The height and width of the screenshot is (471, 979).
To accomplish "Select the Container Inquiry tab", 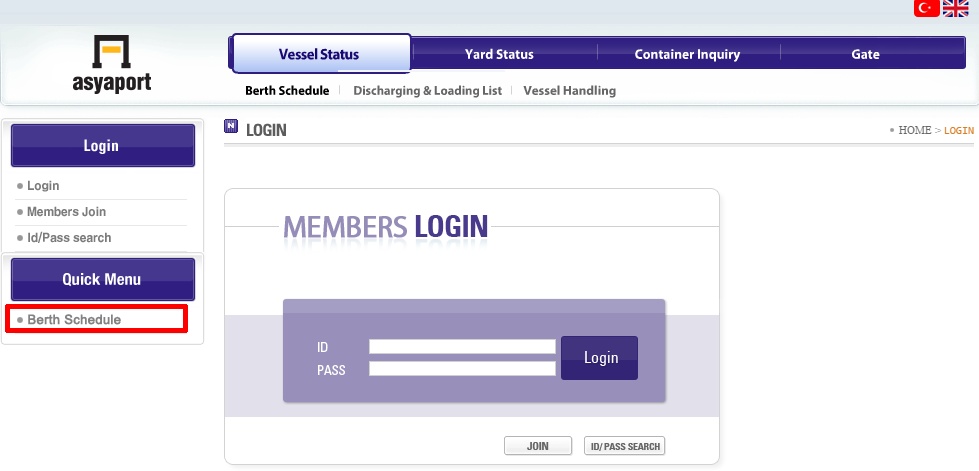I will tap(687, 54).
